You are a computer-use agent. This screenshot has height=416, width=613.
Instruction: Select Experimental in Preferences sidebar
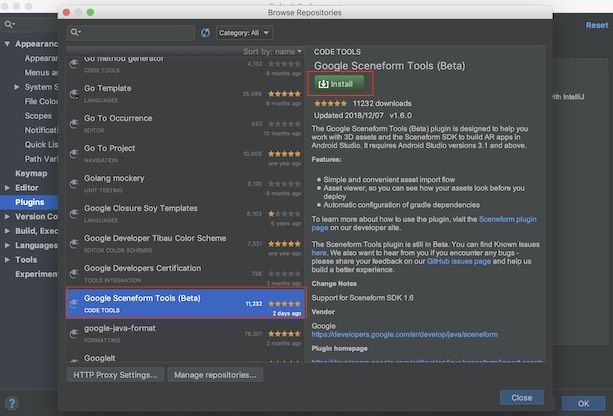pyautogui.click(x=36, y=274)
